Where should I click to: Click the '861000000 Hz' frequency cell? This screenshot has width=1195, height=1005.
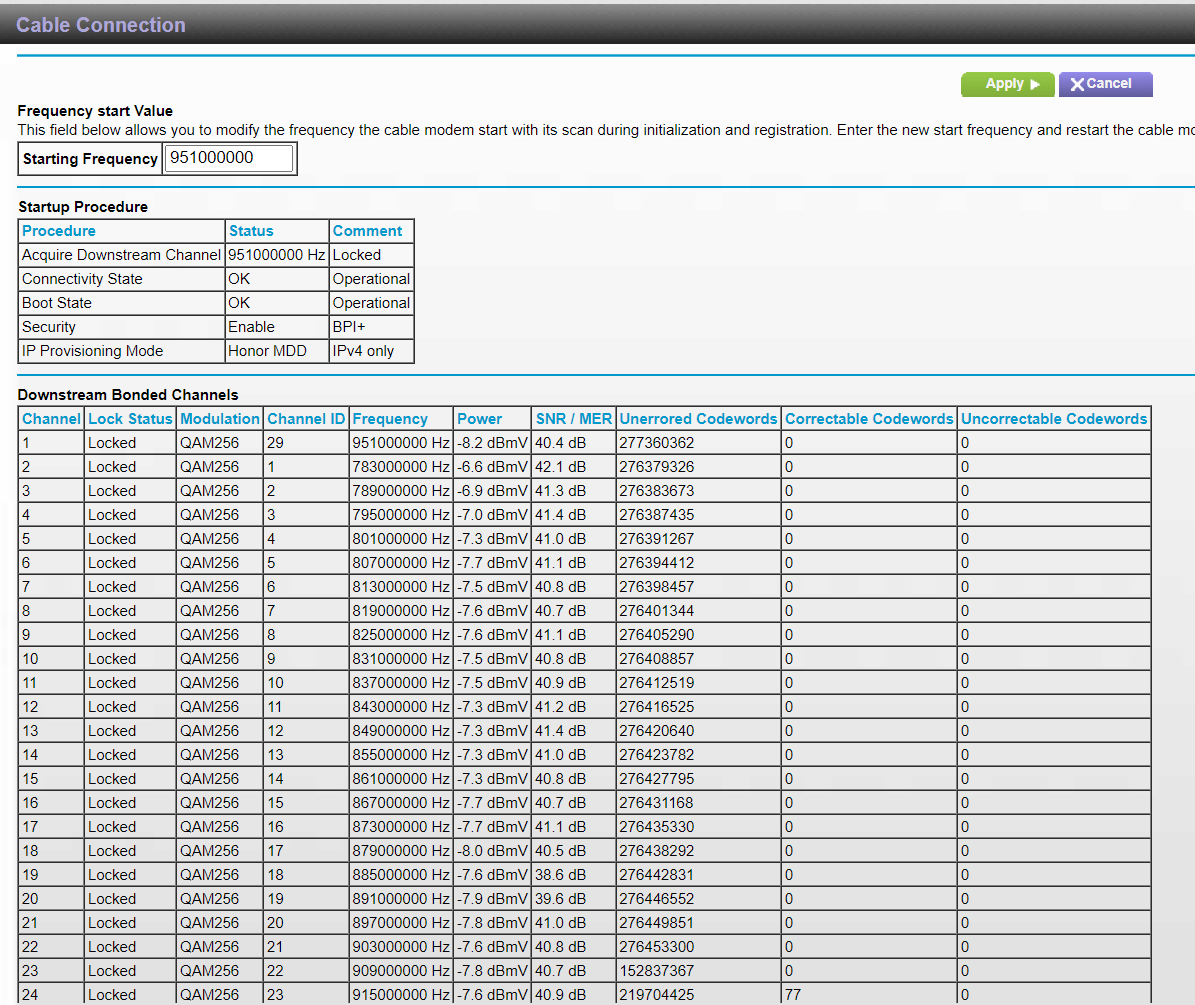(x=401, y=779)
